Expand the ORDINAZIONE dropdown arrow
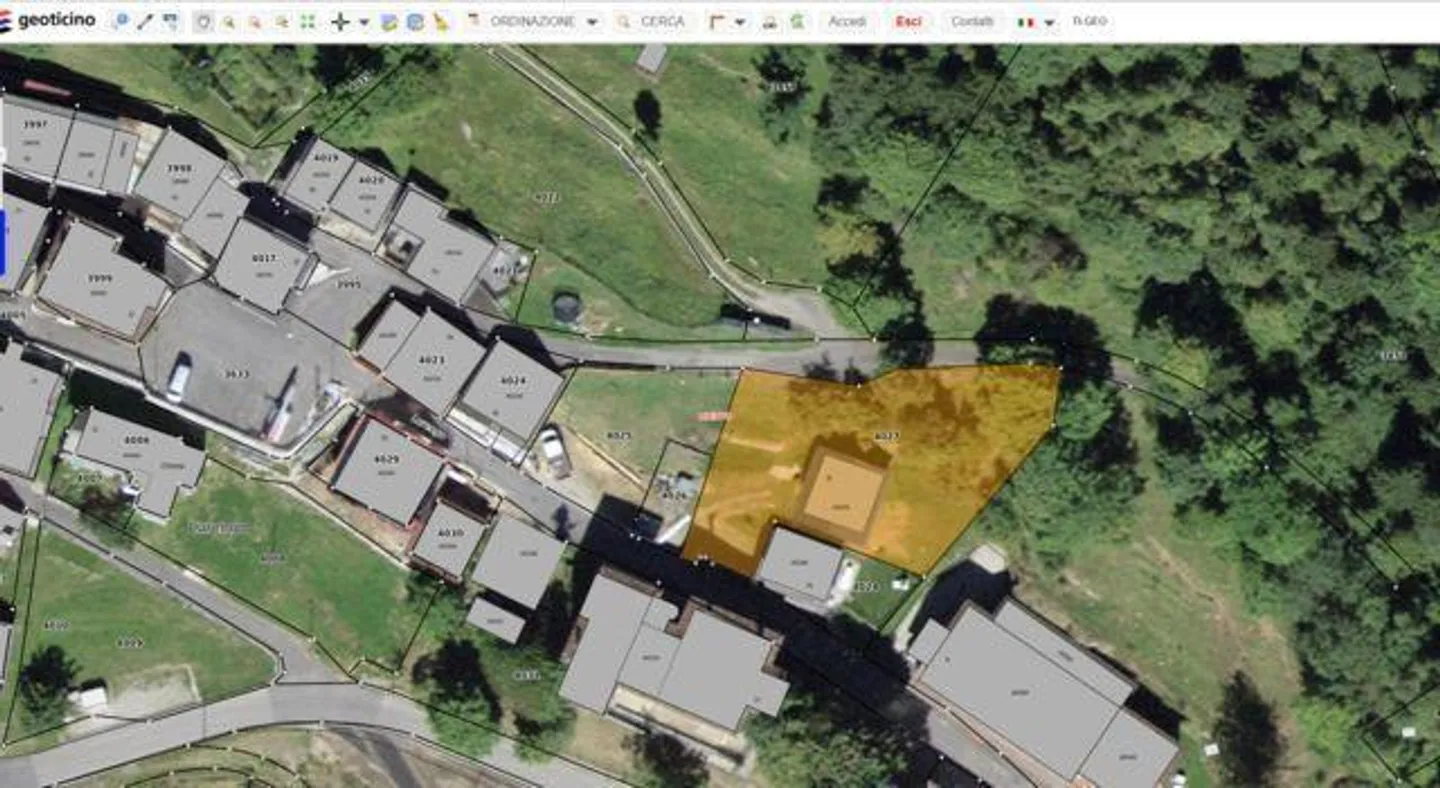Image resolution: width=1440 pixels, height=788 pixels. coord(592,22)
